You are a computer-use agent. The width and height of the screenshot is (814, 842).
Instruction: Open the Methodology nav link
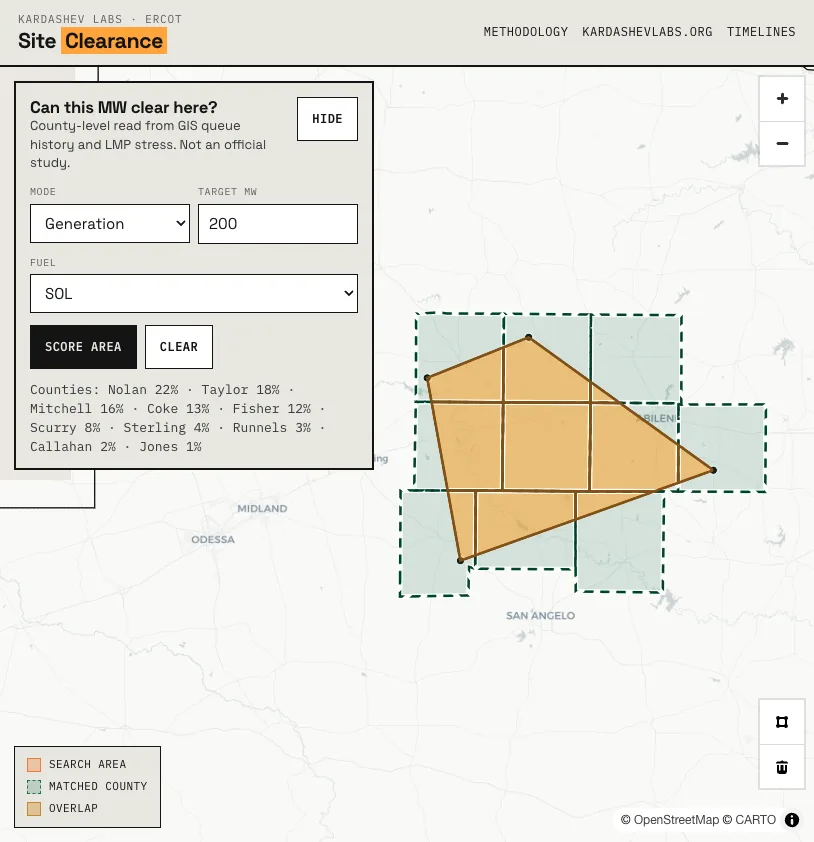click(526, 32)
